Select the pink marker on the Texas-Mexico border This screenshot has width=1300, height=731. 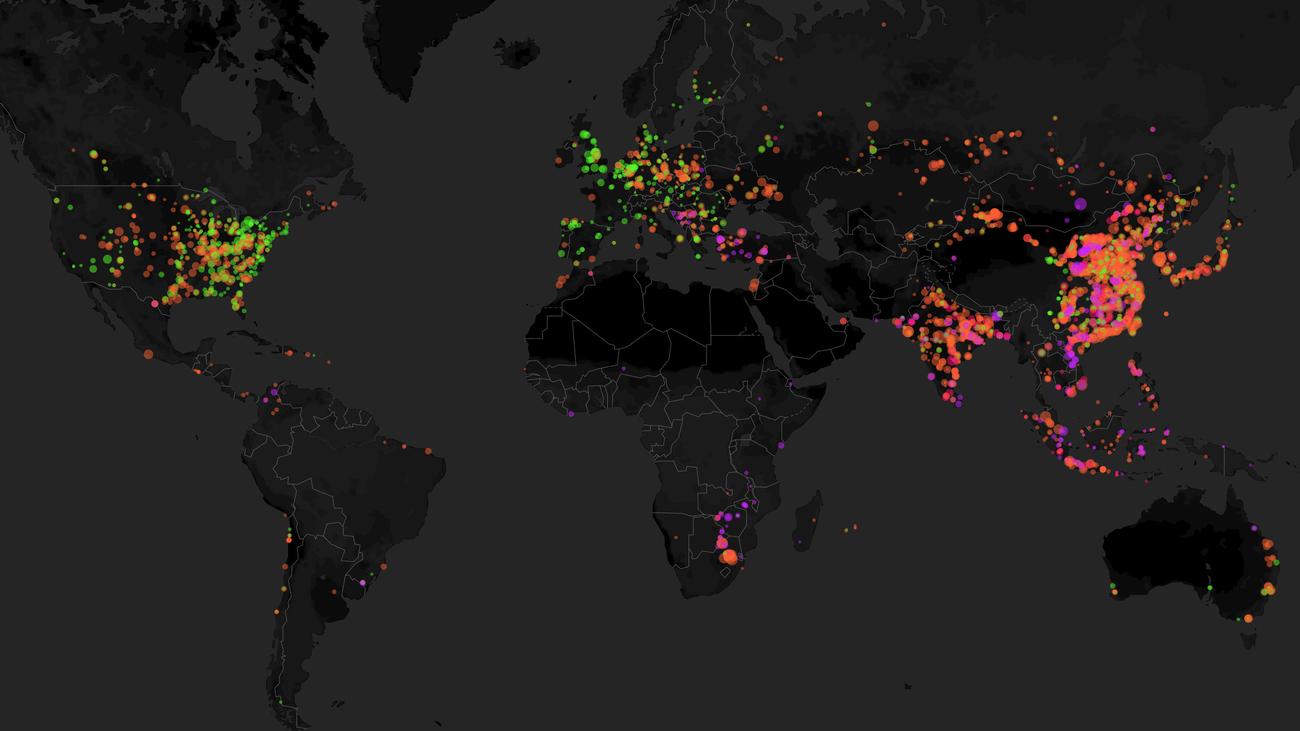coord(155,303)
